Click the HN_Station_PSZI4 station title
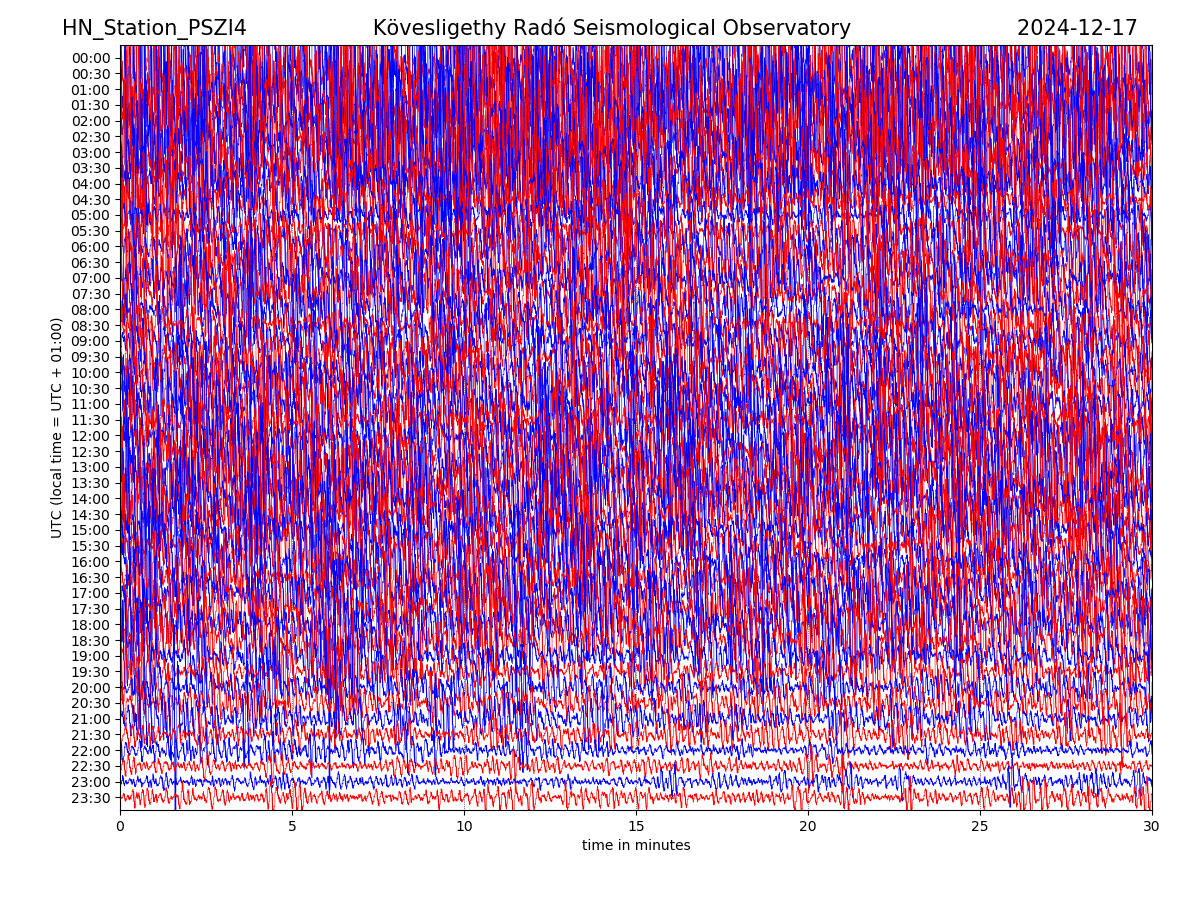 tap(154, 28)
